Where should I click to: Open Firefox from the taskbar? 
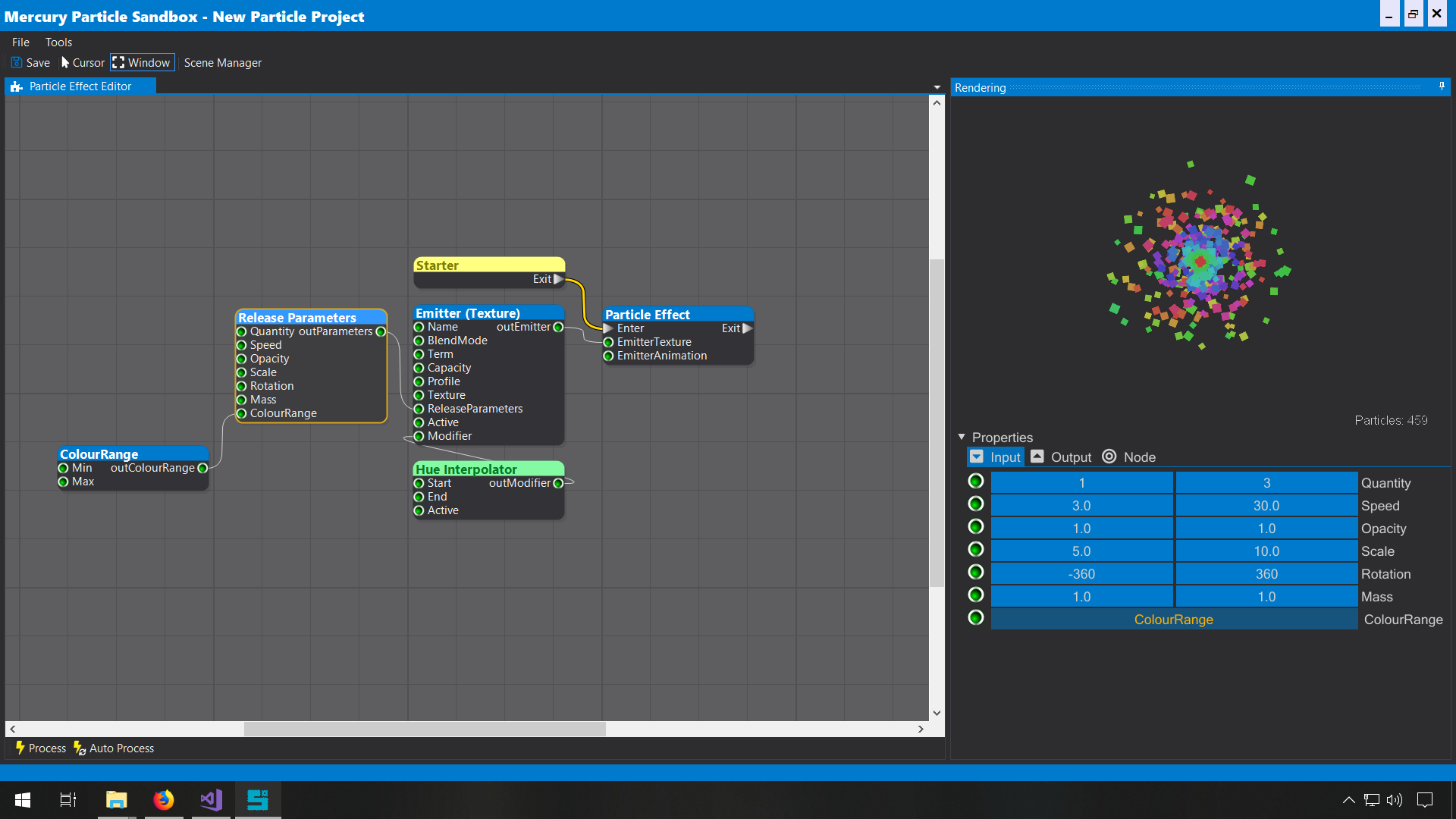pyautogui.click(x=164, y=799)
